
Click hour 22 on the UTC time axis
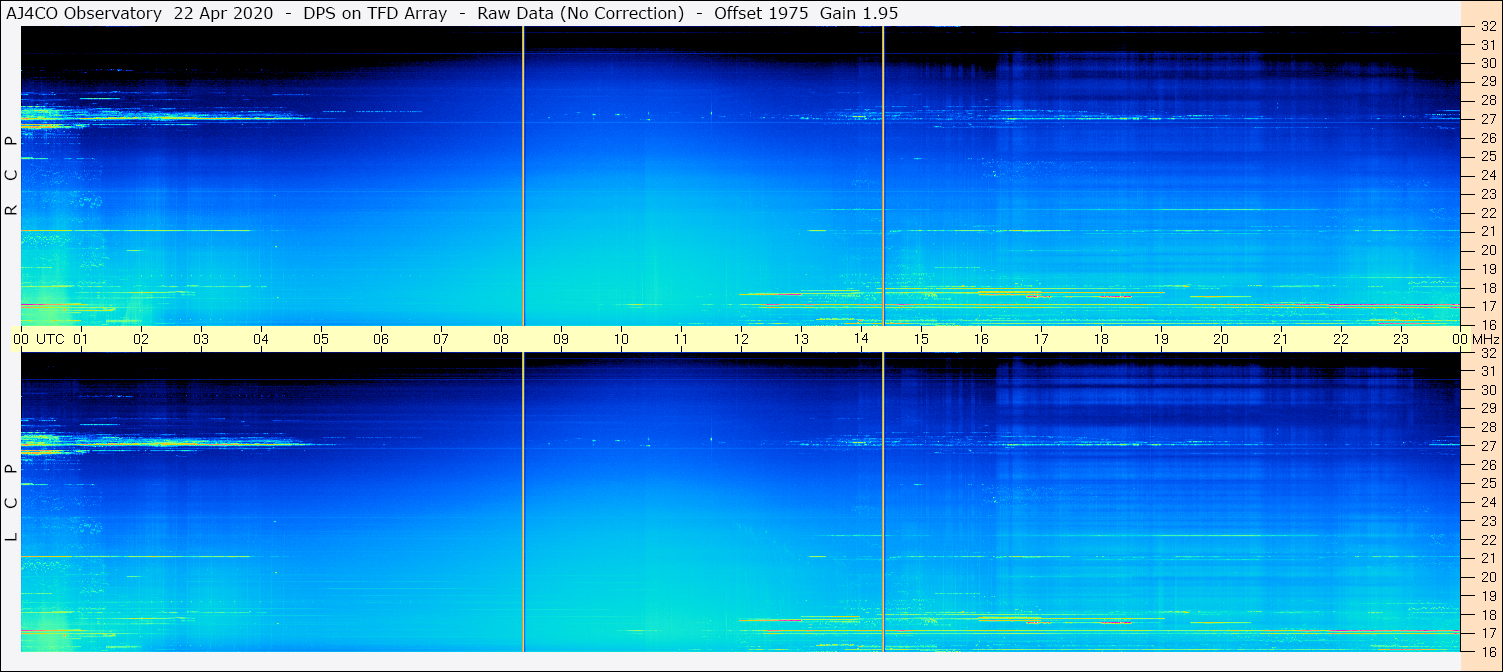(1341, 339)
